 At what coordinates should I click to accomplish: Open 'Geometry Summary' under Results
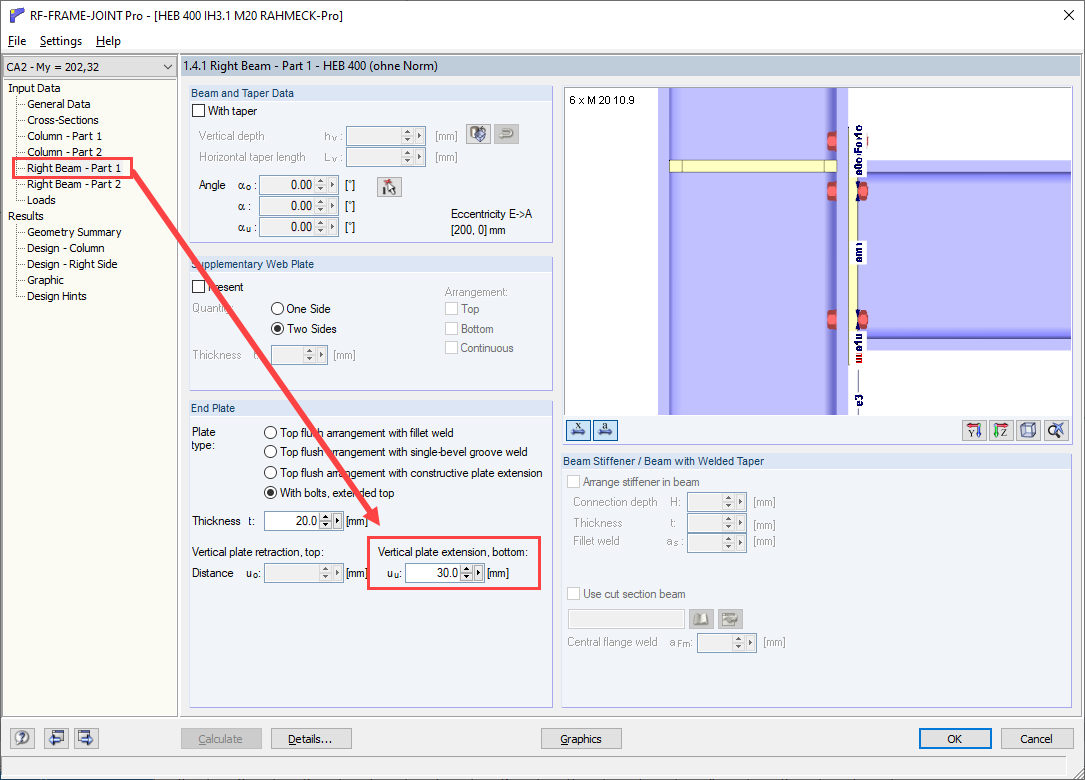point(74,232)
